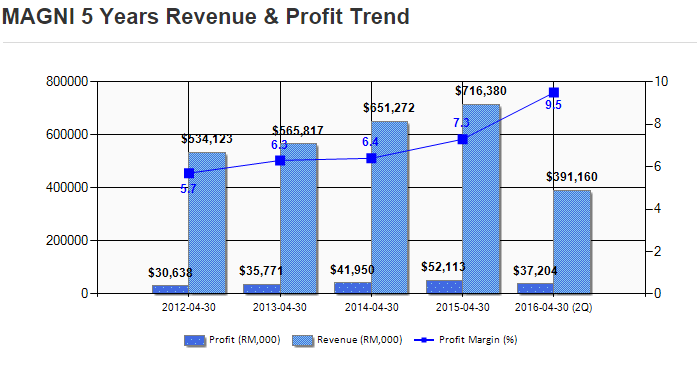Click the $391,160 revenue label
Viewport: 697px width, 374px height.
pos(572,177)
